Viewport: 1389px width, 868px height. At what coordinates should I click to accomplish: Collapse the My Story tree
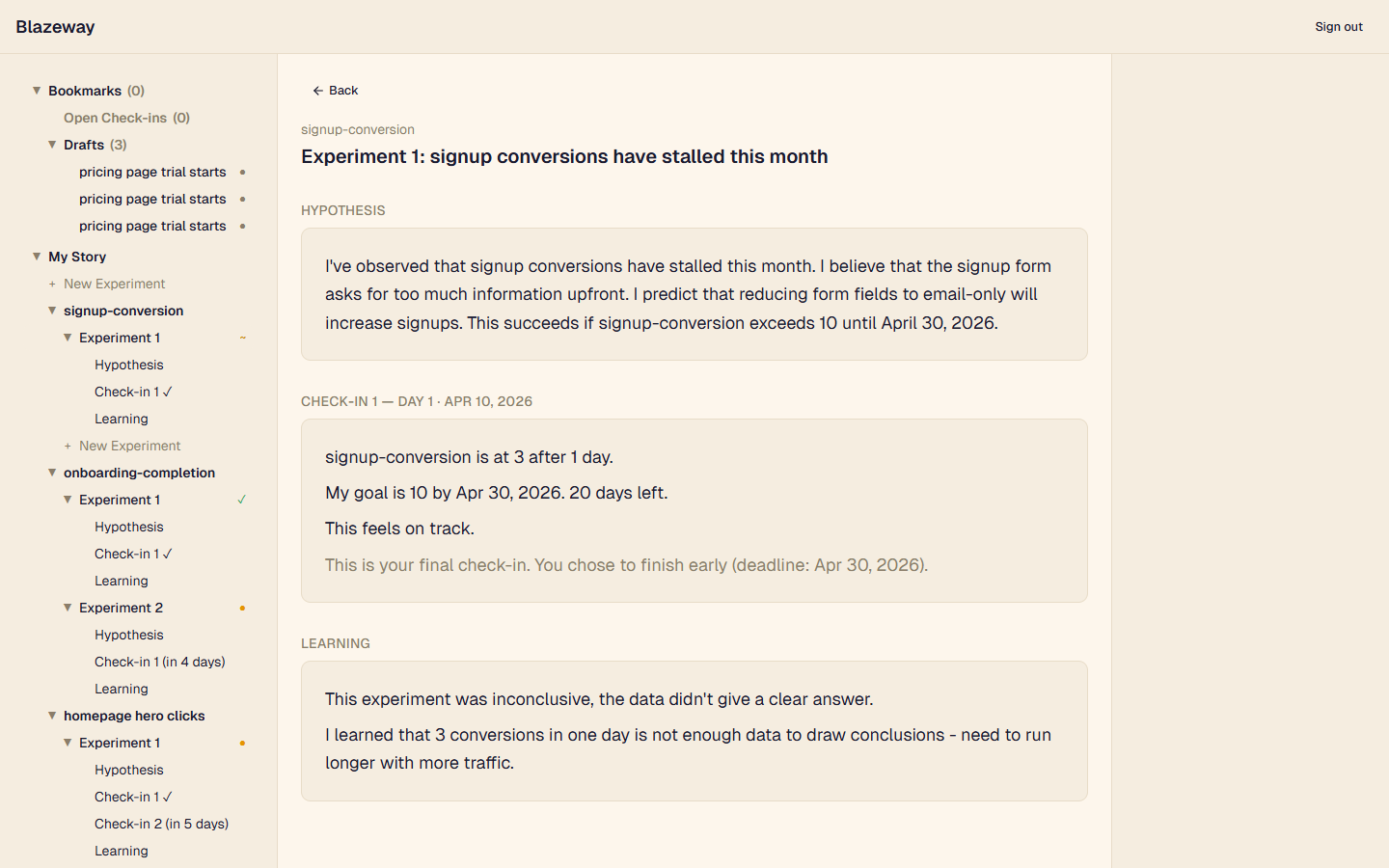coord(37,257)
